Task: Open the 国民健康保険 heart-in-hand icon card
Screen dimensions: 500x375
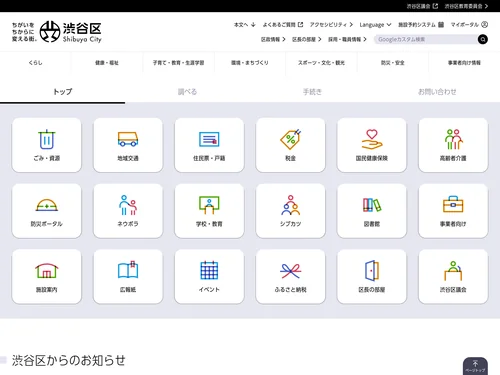Action: (x=372, y=145)
